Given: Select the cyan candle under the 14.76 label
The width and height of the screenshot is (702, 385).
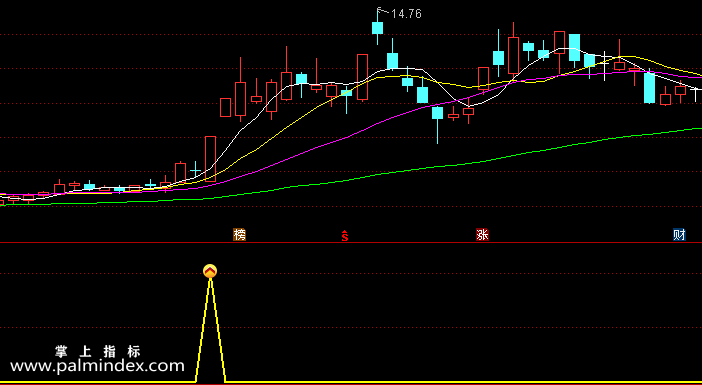Looking at the screenshot, I should click(x=377, y=28).
